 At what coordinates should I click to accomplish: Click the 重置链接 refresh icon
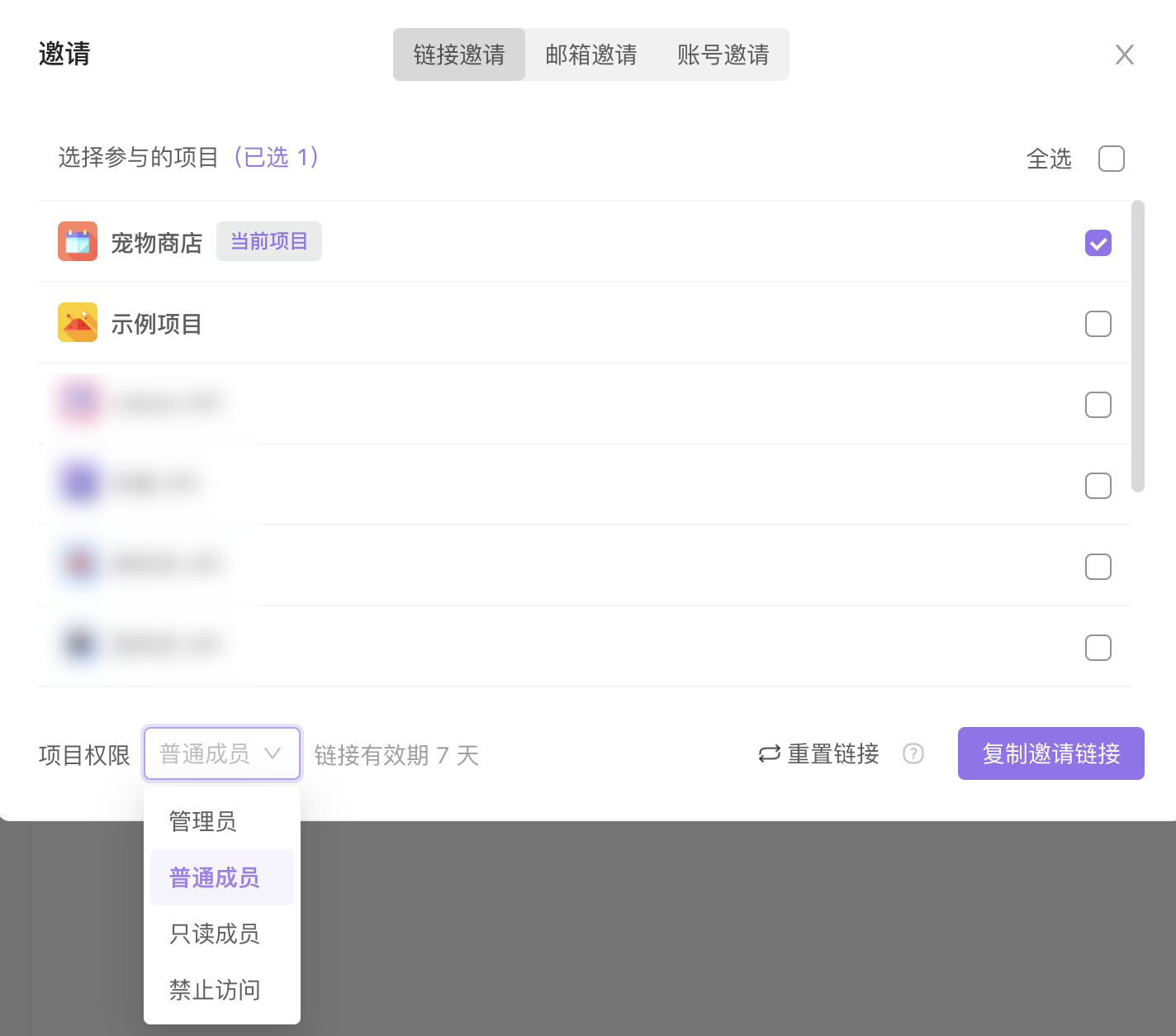pyautogui.click(x=769, y=753)
